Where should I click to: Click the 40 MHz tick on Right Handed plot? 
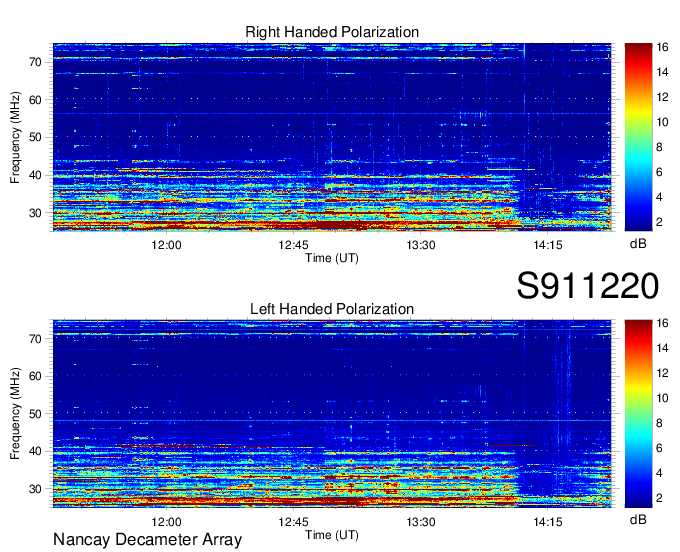(x=36, y=176)
